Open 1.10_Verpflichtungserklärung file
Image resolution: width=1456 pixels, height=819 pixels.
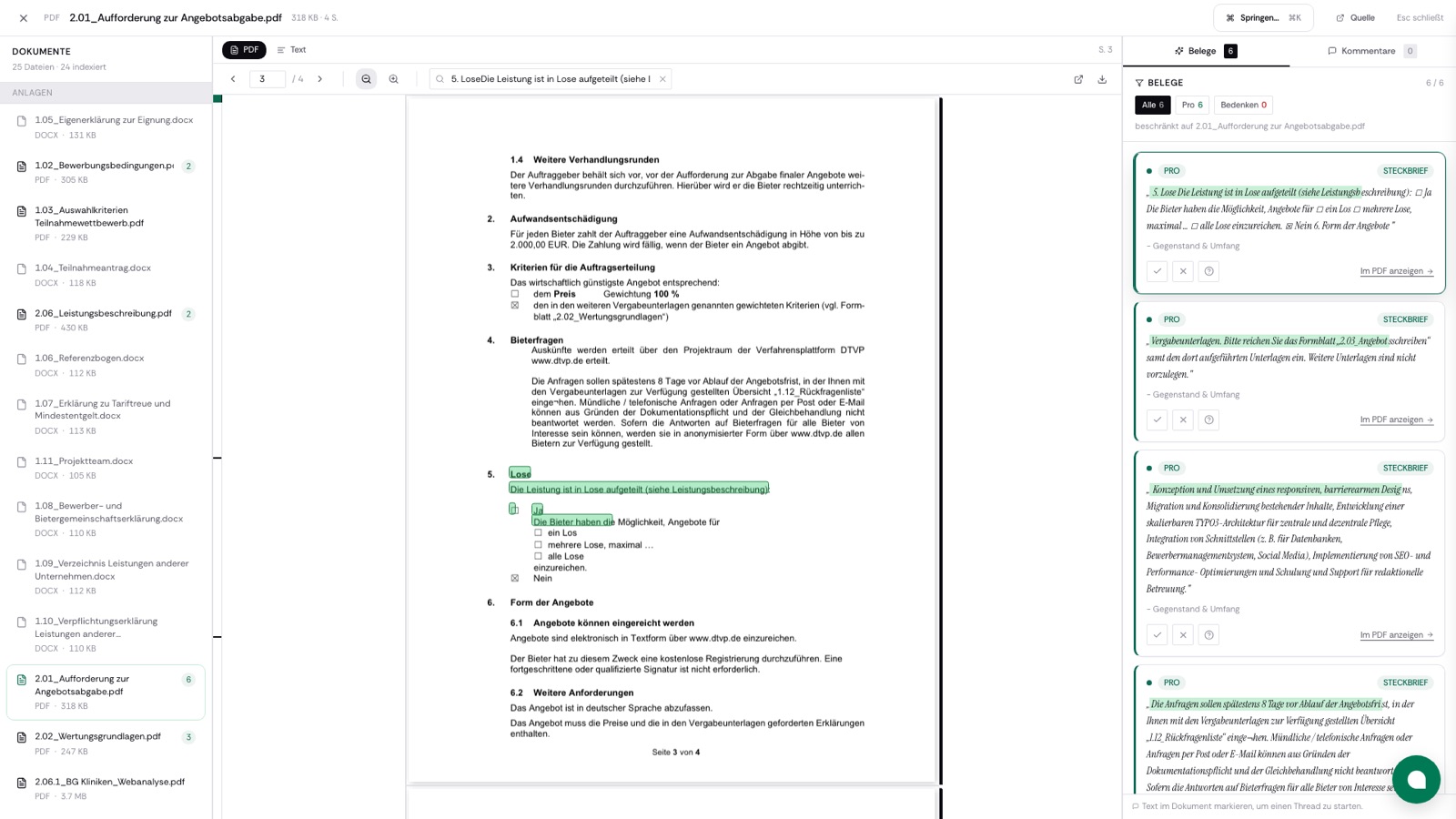[x=106, y=634]
